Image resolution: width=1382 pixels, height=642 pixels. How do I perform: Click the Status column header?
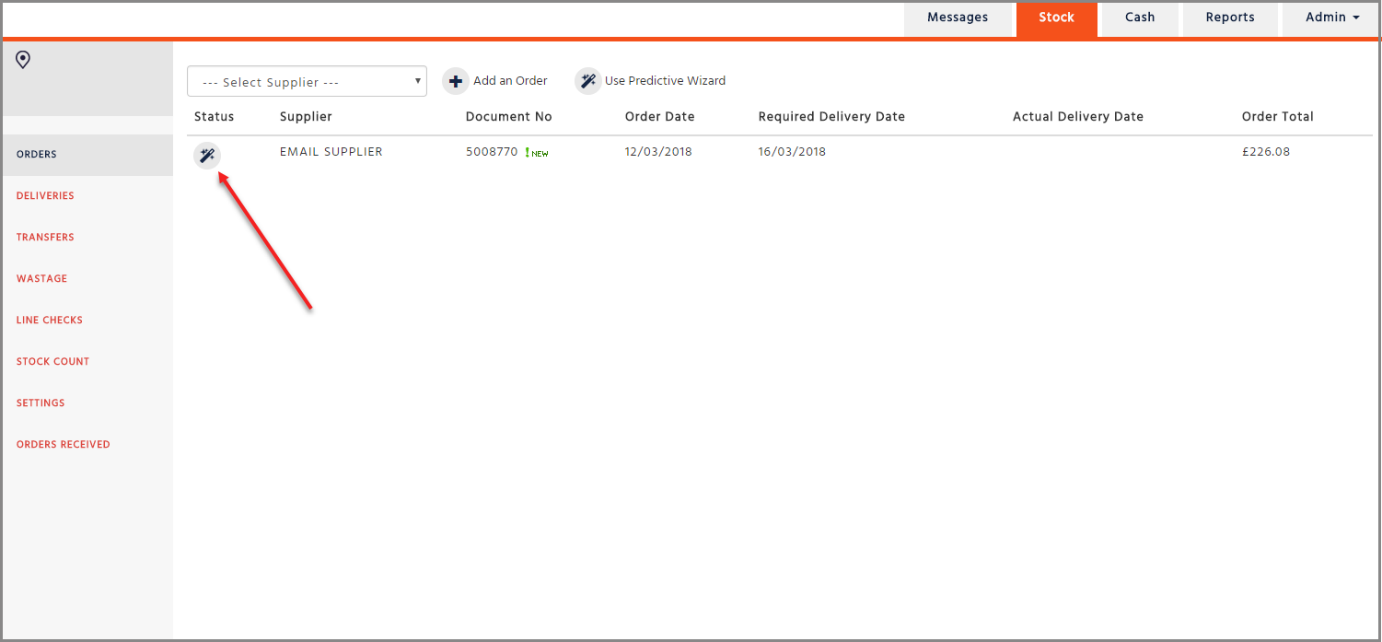click(x=214, y=117)
